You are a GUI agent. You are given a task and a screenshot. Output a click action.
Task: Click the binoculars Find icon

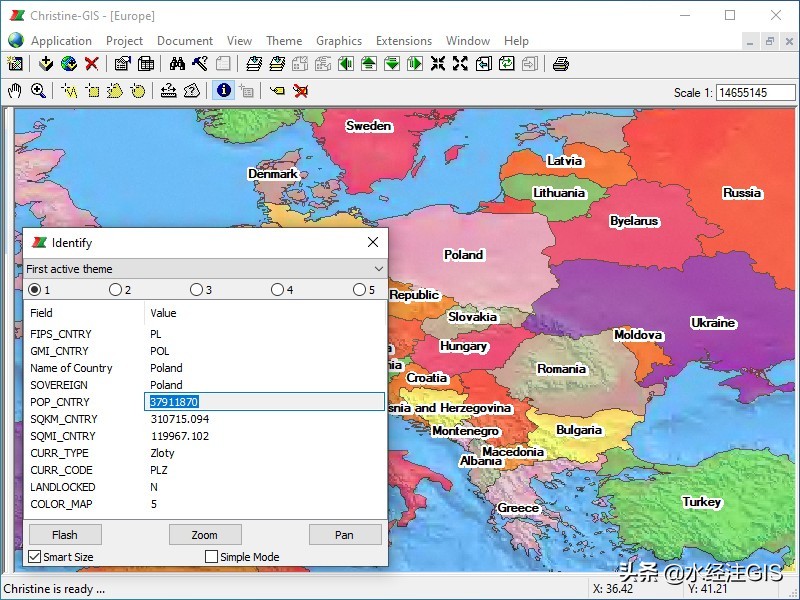point(177,64)
